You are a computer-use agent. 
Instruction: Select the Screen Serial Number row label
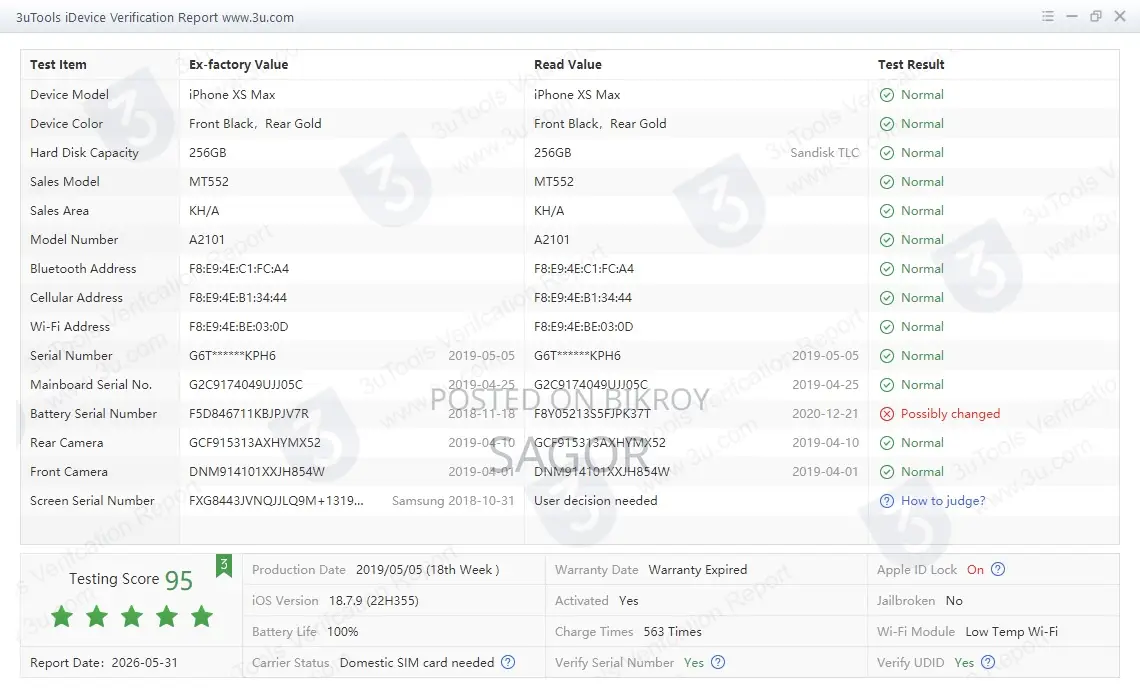[x=92, y=500]
